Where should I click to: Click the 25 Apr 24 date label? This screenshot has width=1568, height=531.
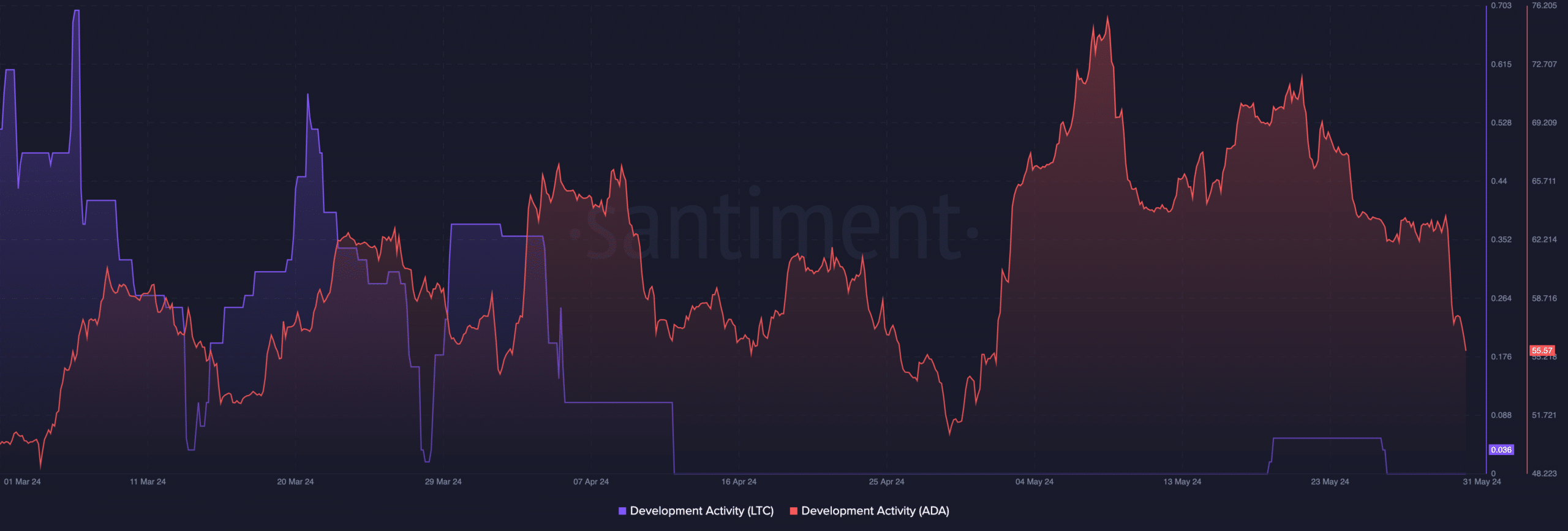click(x=886, y=482)
